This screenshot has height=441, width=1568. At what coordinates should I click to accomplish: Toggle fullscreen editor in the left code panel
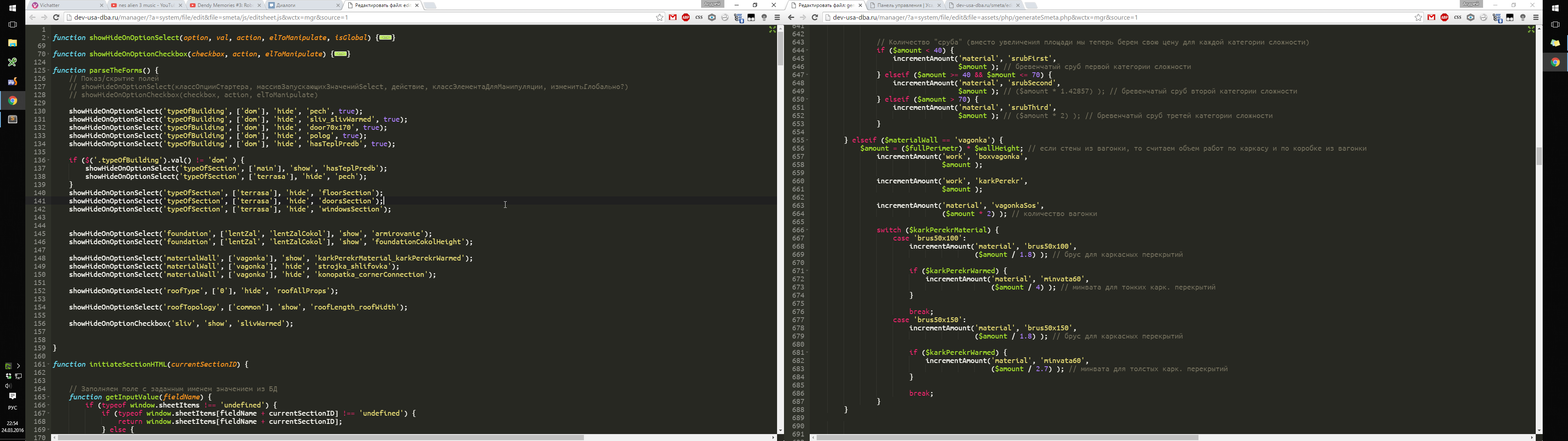(772, 29)
